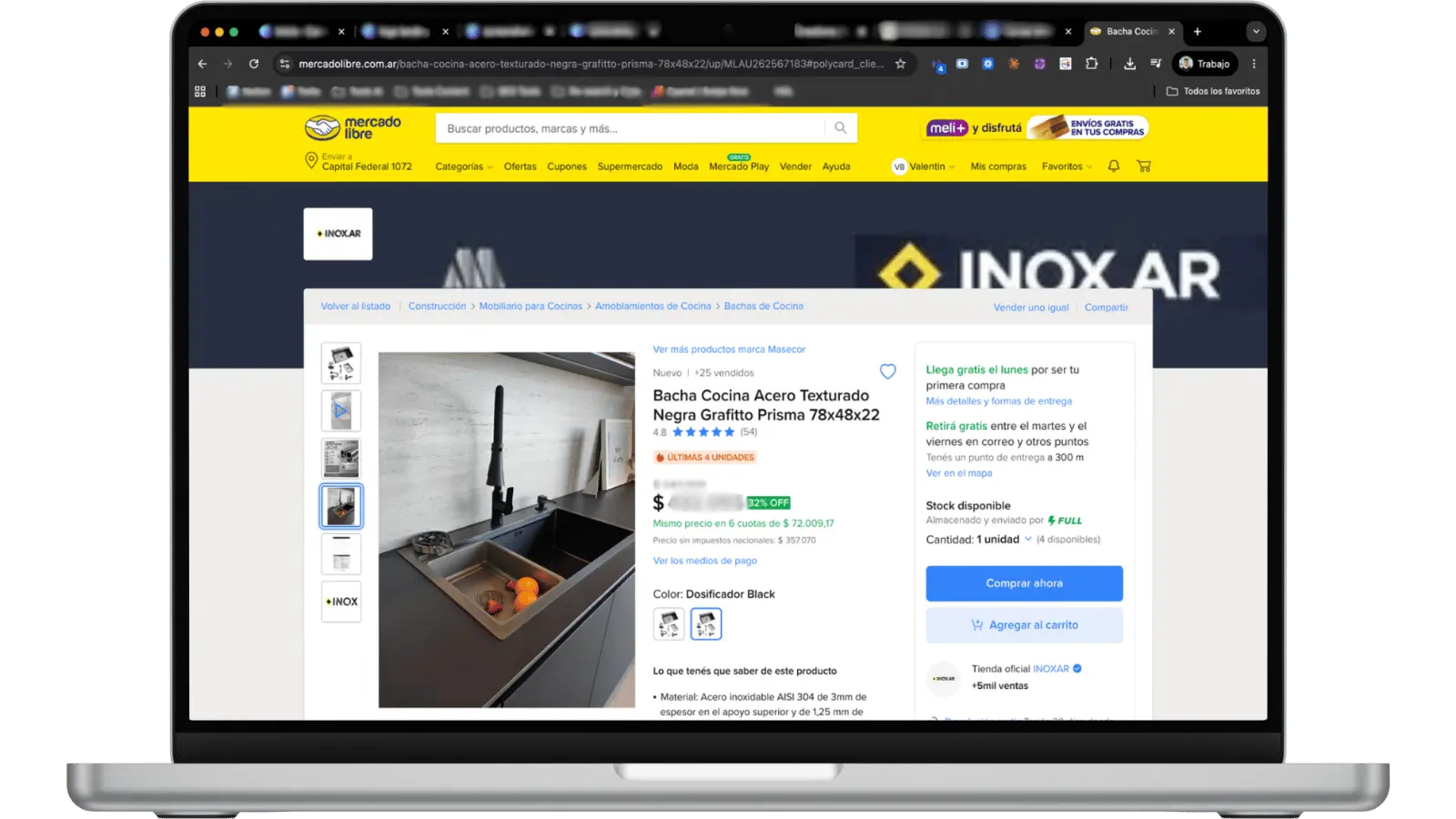Click Ver los medios de pago link
This screenshot has height=819, width=1456.
[x=704, y=561]
